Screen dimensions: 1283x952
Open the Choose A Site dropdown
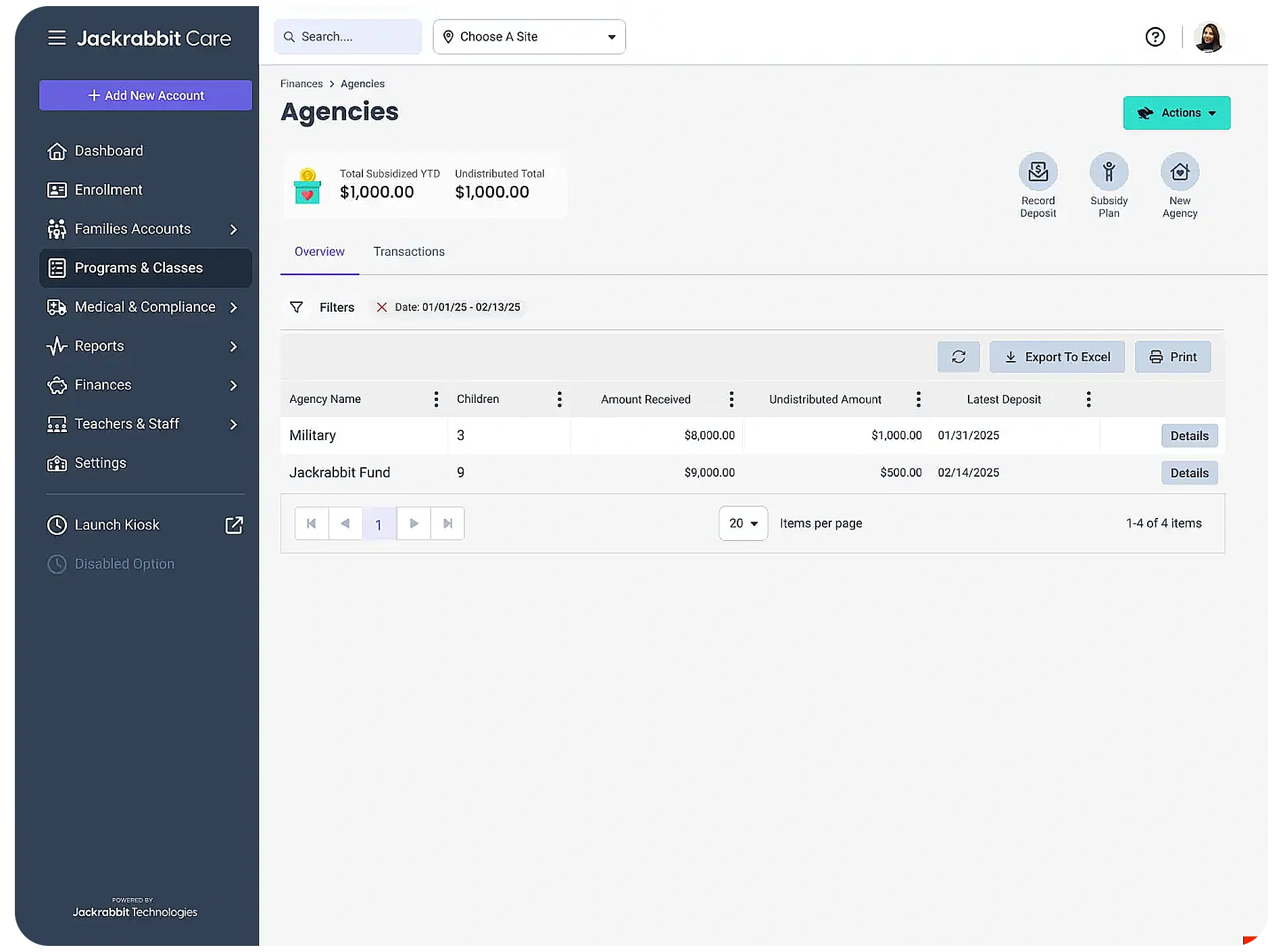(529, 37)
